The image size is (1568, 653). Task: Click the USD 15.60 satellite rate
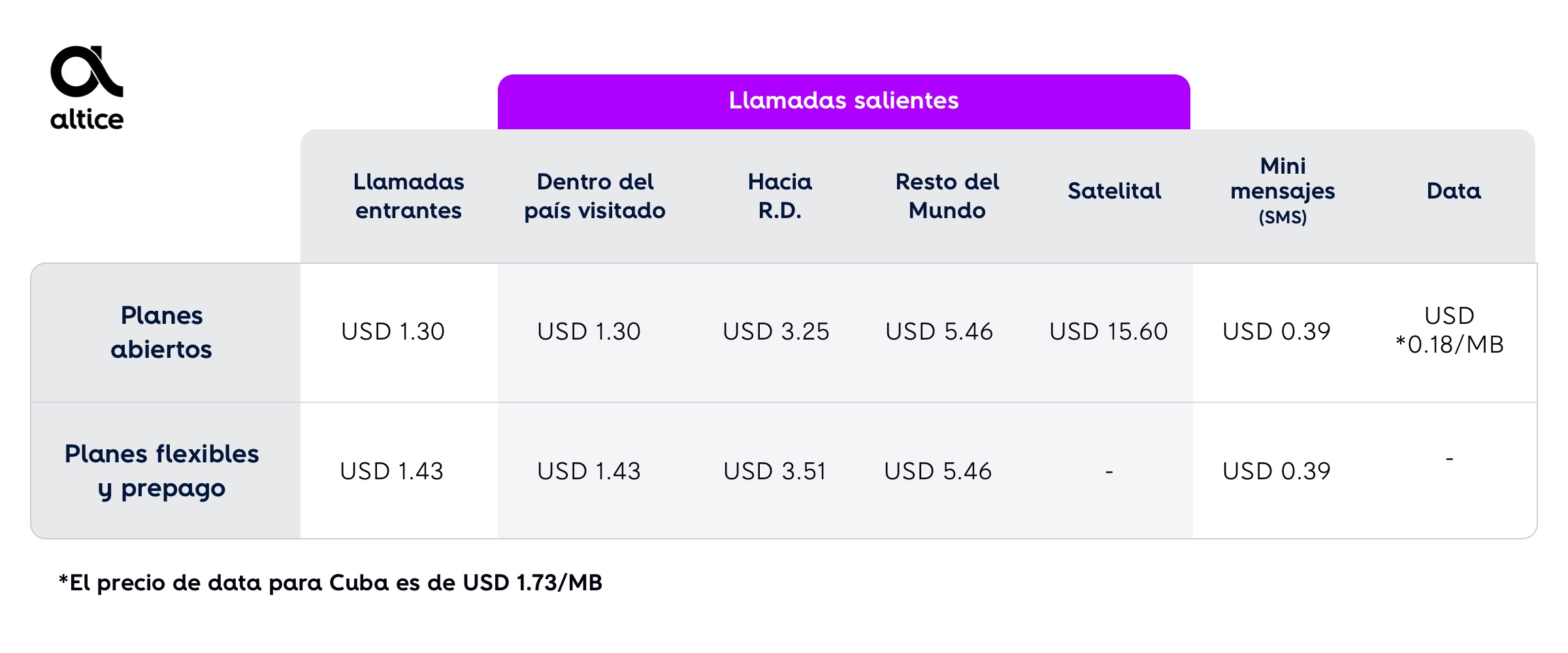pos(1109,332)
